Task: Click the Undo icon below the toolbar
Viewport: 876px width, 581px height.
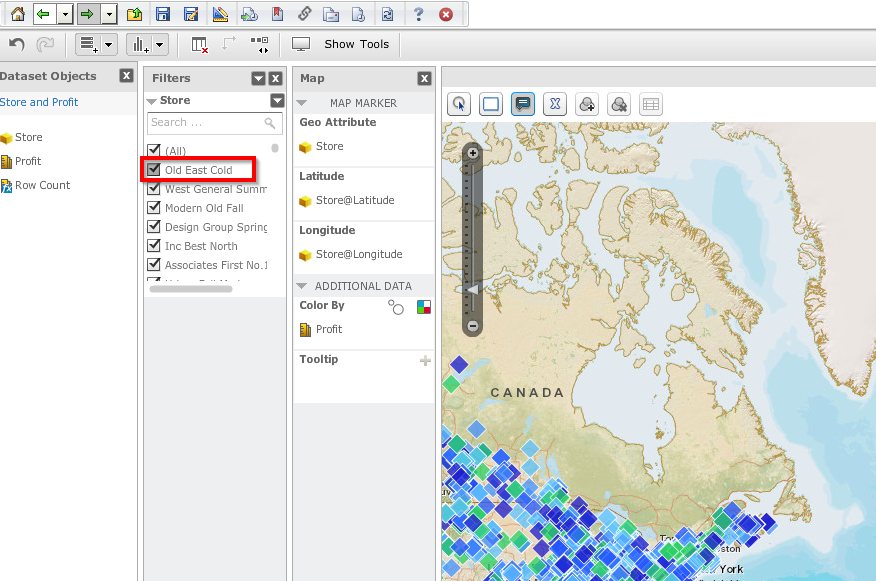Action: (18, 44)
